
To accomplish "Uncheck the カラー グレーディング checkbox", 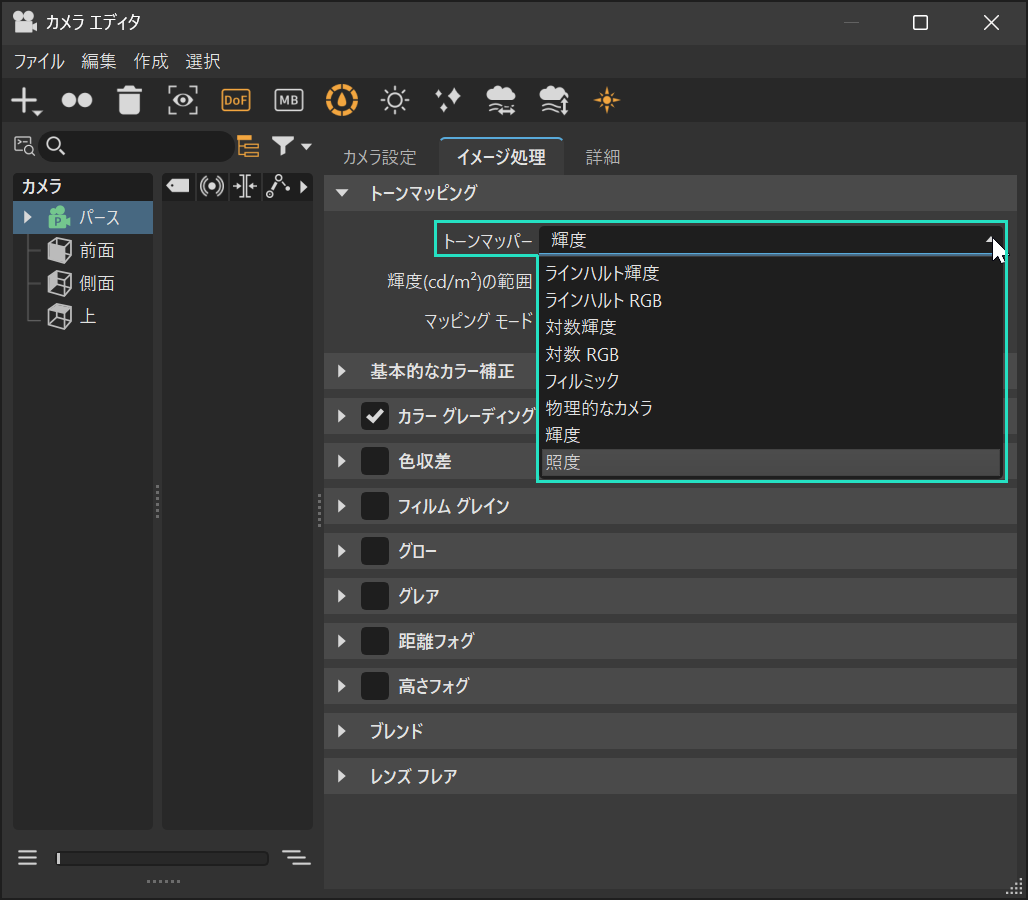I will coord(375,416).
